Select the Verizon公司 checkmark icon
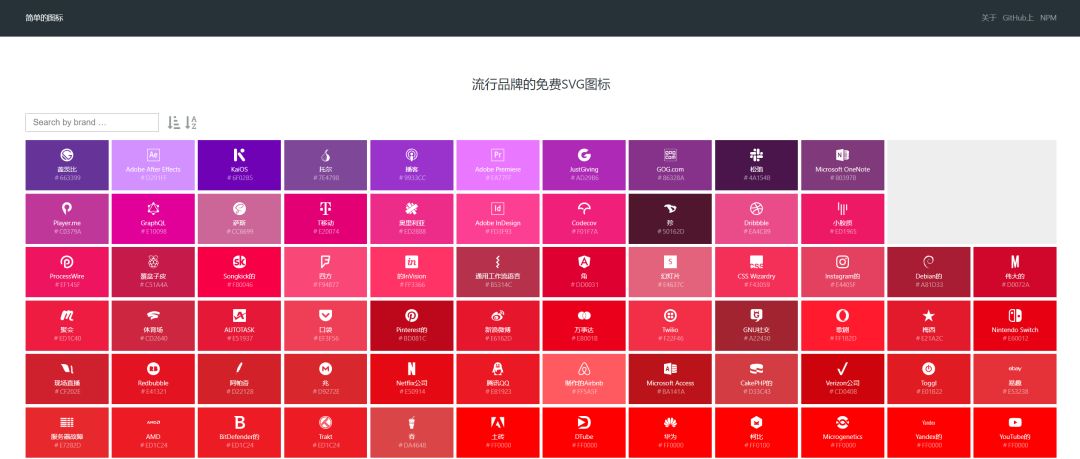Screen dimensions: 1080x459 point(842,378)
